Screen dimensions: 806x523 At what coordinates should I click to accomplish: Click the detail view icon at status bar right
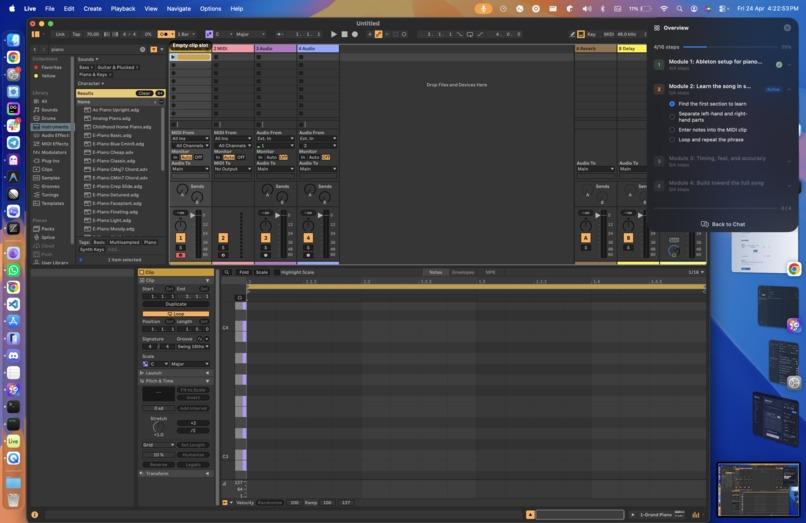click(x=695, y=515)
